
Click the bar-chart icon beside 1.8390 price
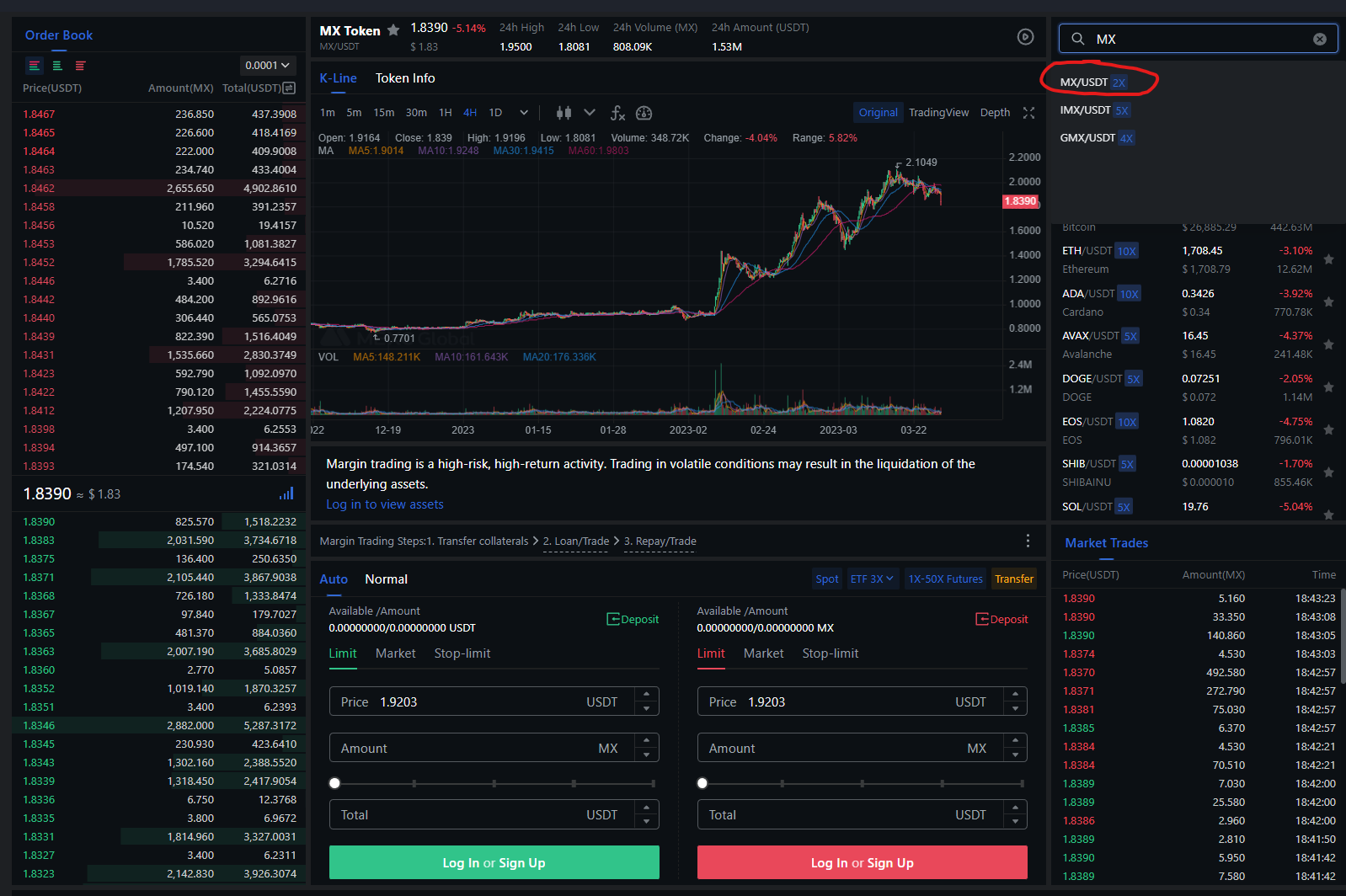coord(286,493)
